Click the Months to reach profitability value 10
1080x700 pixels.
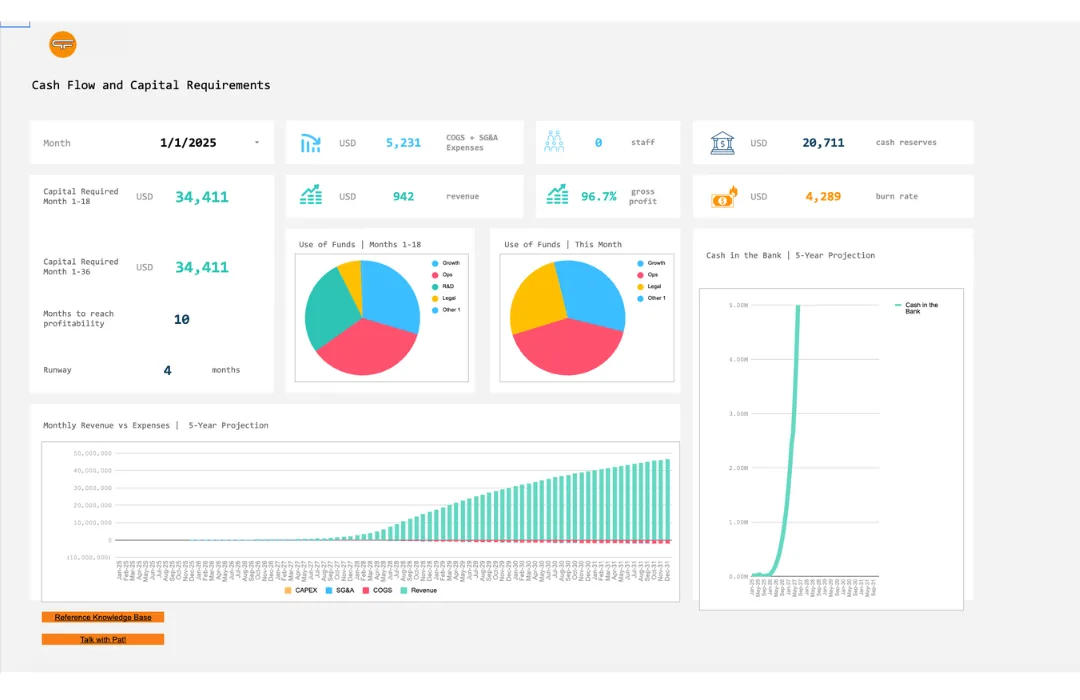tap(182, 319)
